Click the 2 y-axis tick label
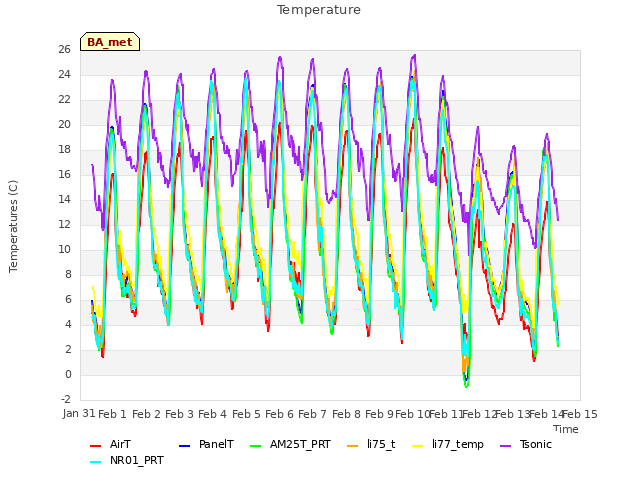640x480 pixels. 68,349
